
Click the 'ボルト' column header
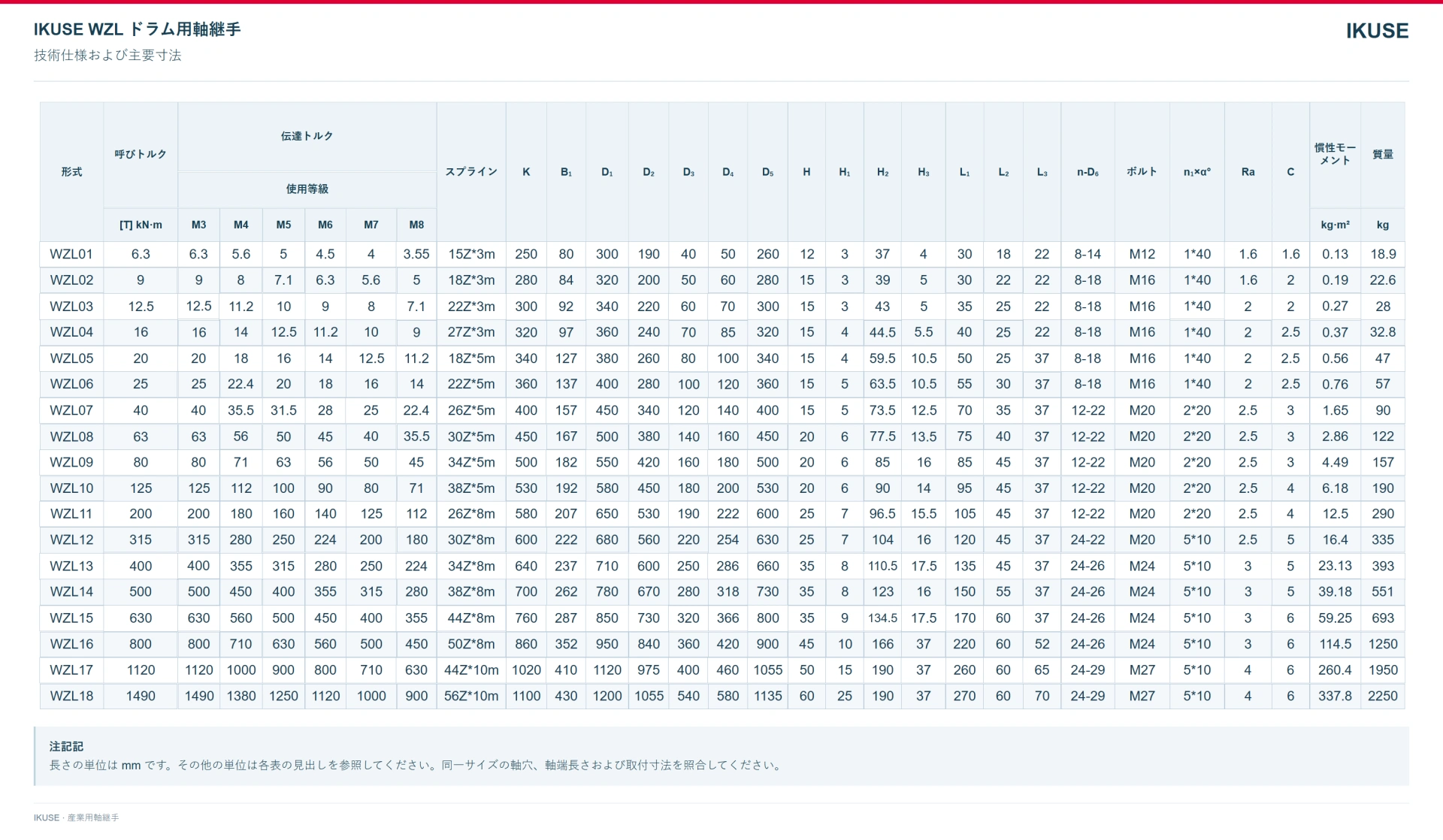tap(1142, 172)
